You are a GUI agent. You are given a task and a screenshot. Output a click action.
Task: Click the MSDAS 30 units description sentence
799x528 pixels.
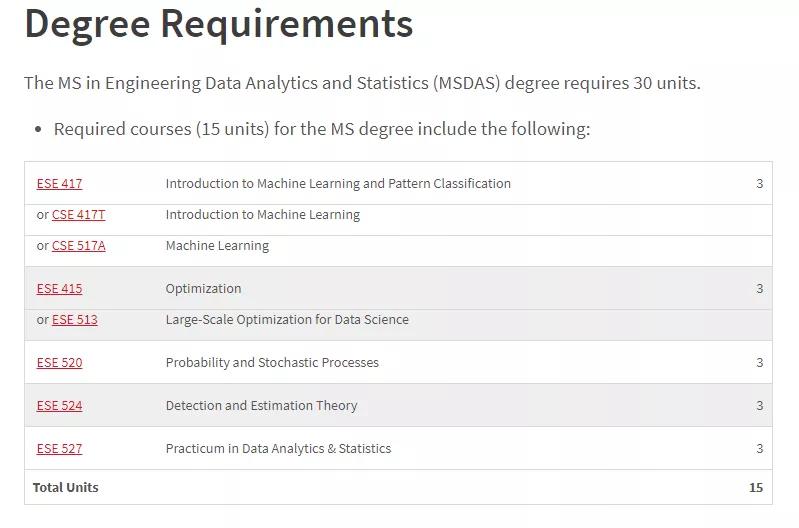pos(362,83)
